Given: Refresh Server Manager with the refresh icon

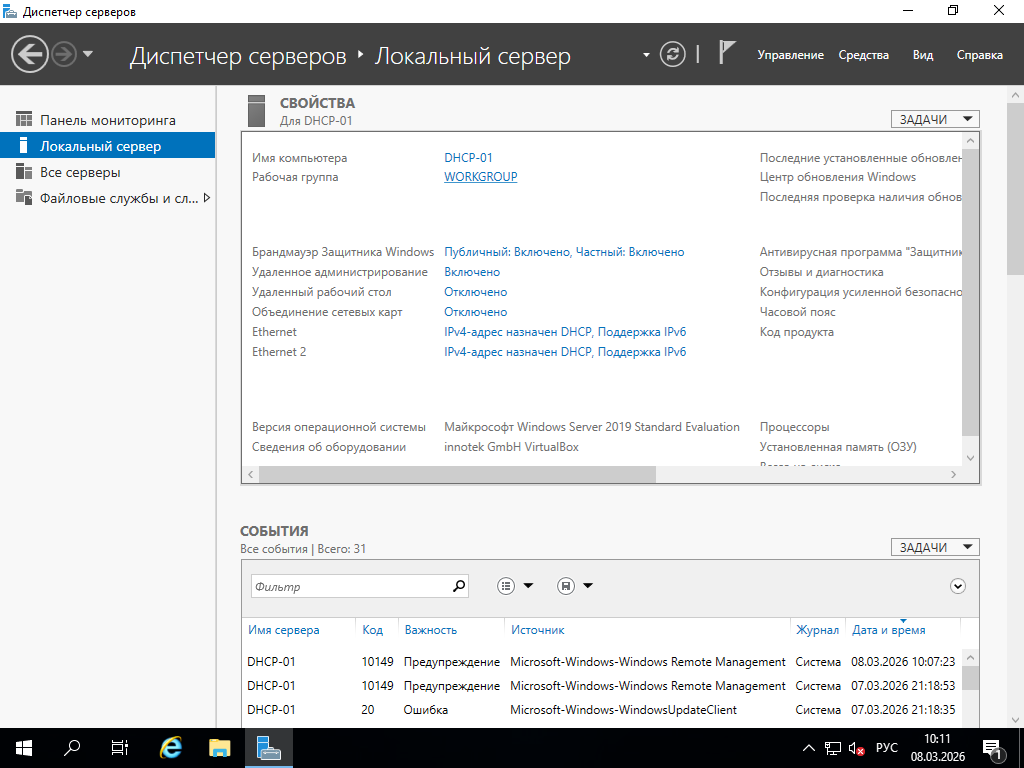Looking at the screenshot, I should tap(673, 54).
